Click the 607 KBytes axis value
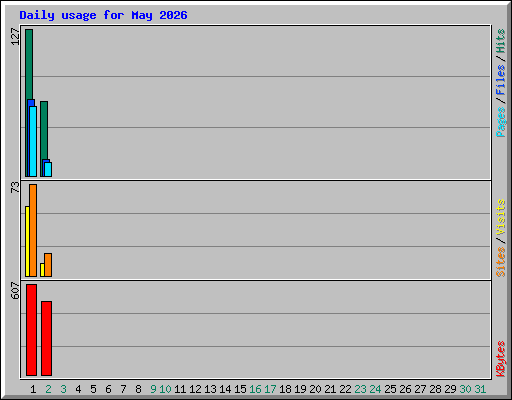512x400 pixels. [x=15, y=290]
